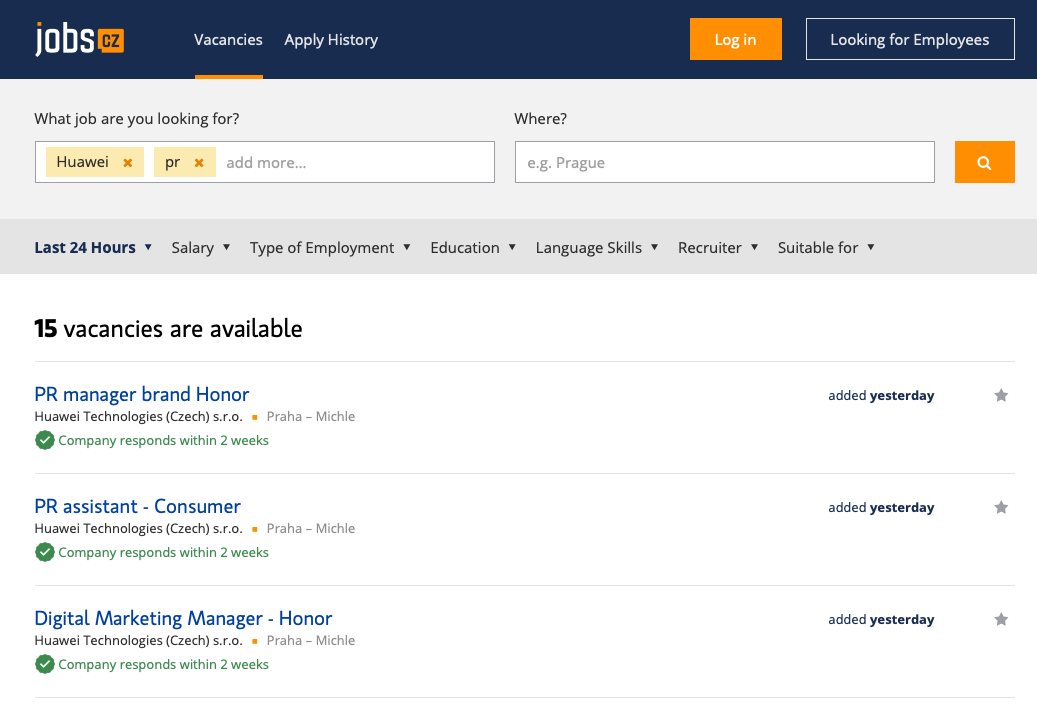Open the Suitable for filter
This screenshot has width=1037, height=705.
click(826, 247)
